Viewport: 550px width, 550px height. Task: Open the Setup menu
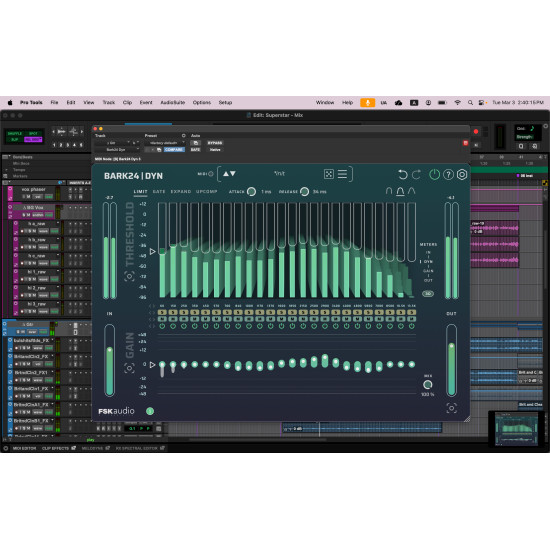(x=225, y=102)
